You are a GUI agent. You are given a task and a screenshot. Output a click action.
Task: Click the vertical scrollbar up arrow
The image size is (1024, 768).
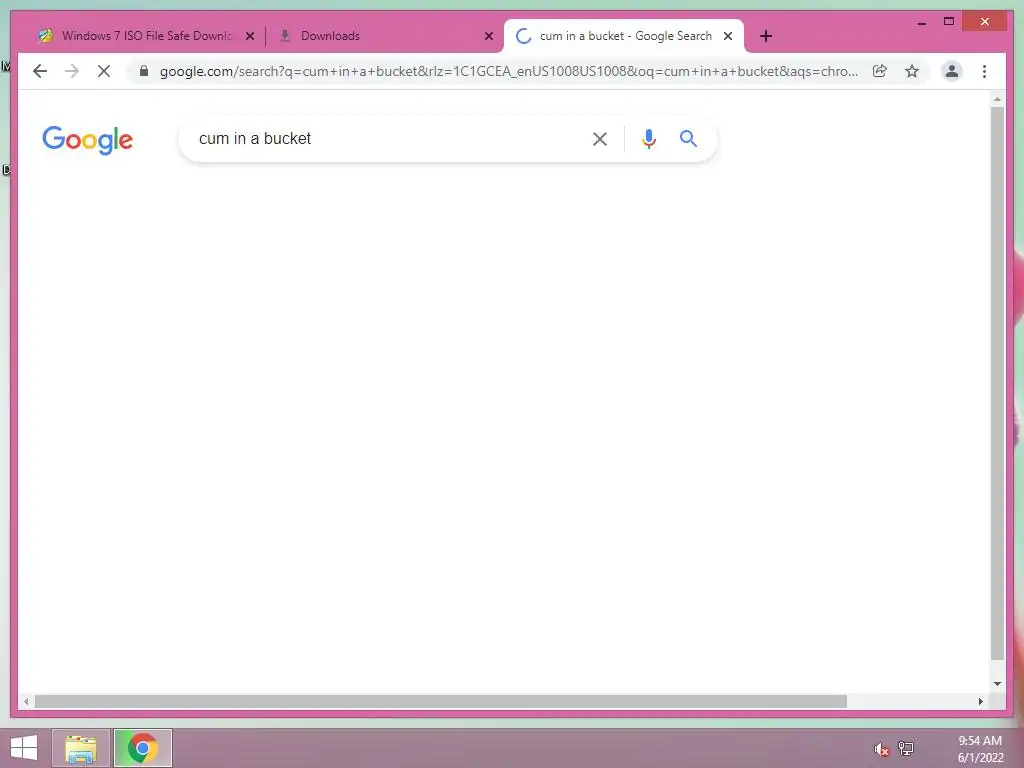click(x=997, y=99)
